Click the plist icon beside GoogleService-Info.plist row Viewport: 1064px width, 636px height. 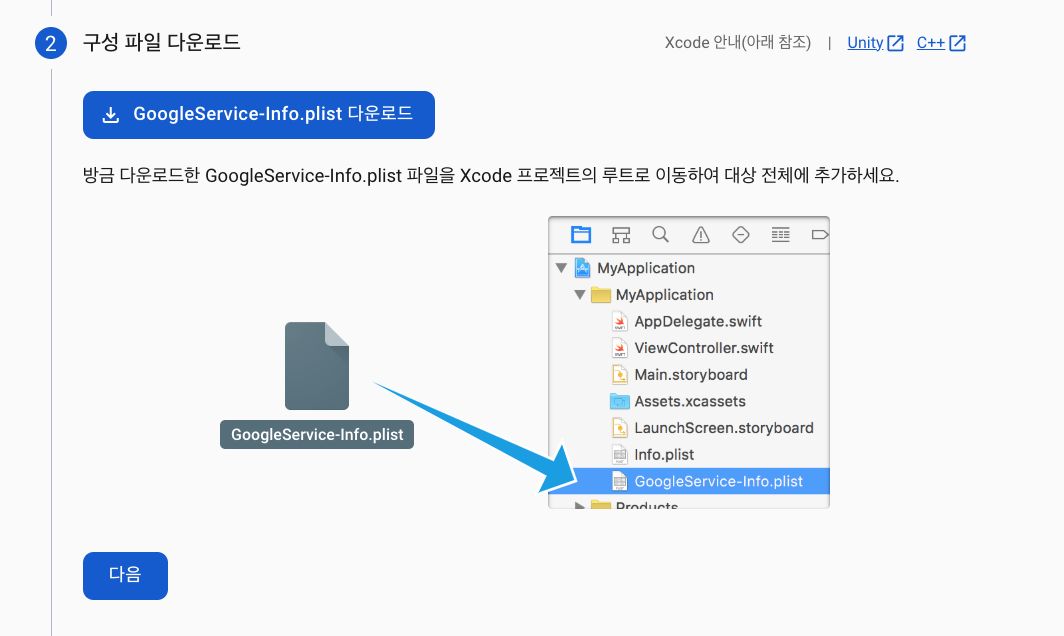(x=620, y=481)
